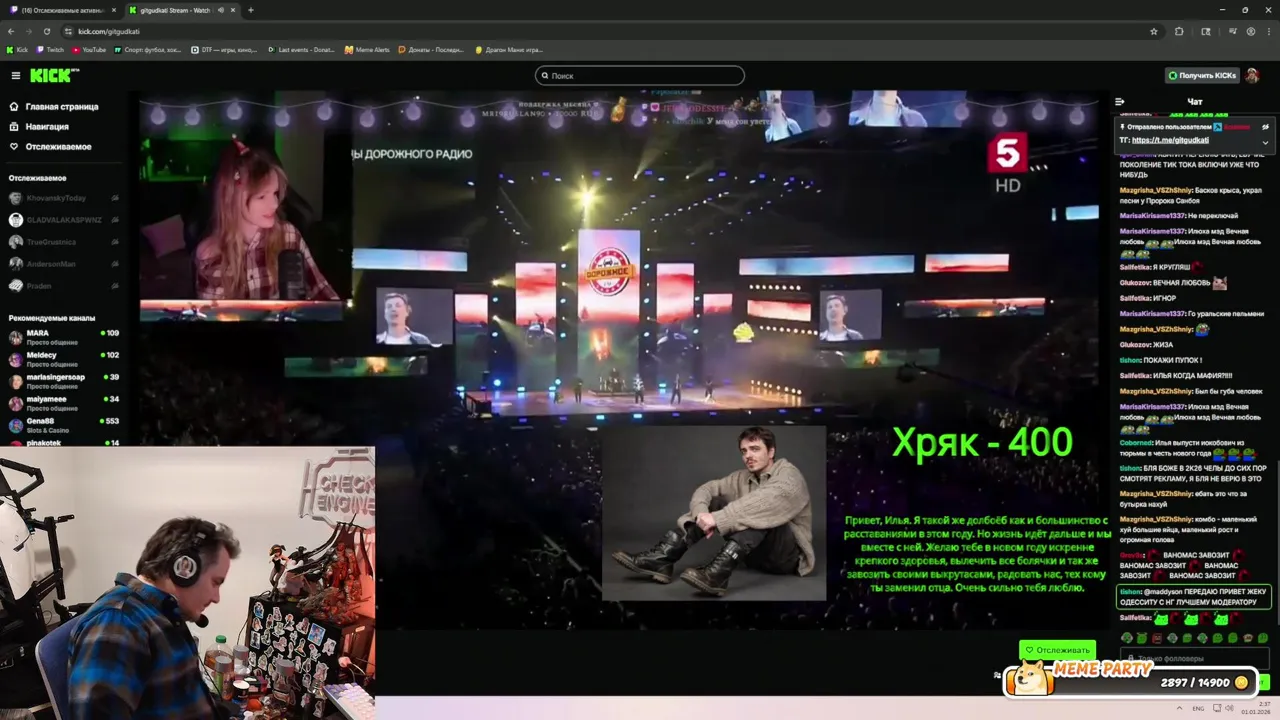Open the YouTube bookmark

coord(89,49)
